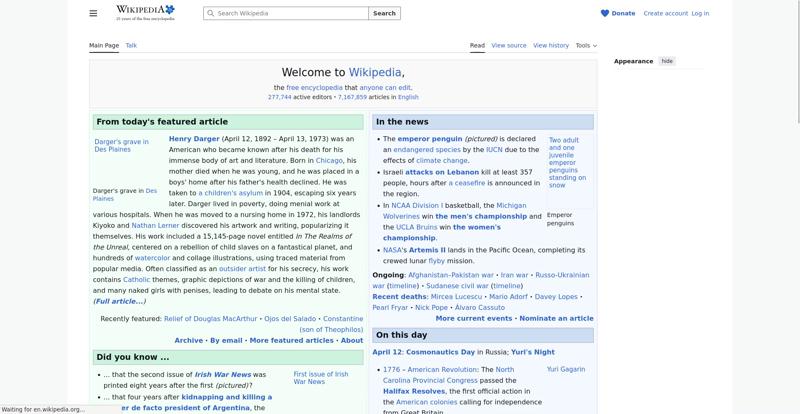Select the View source tab
The image size is (800, 414).
509,45
